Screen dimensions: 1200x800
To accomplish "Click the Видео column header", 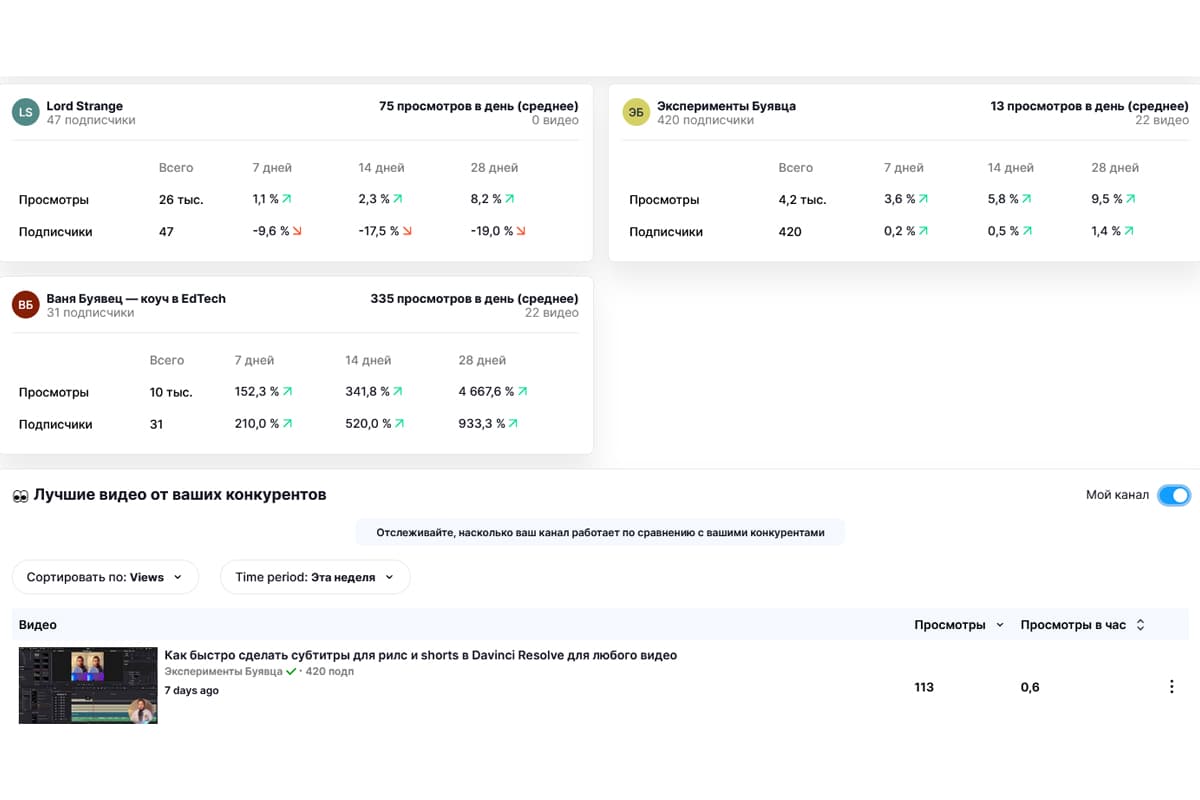I will pyautogui.click(x=38, y=625).
